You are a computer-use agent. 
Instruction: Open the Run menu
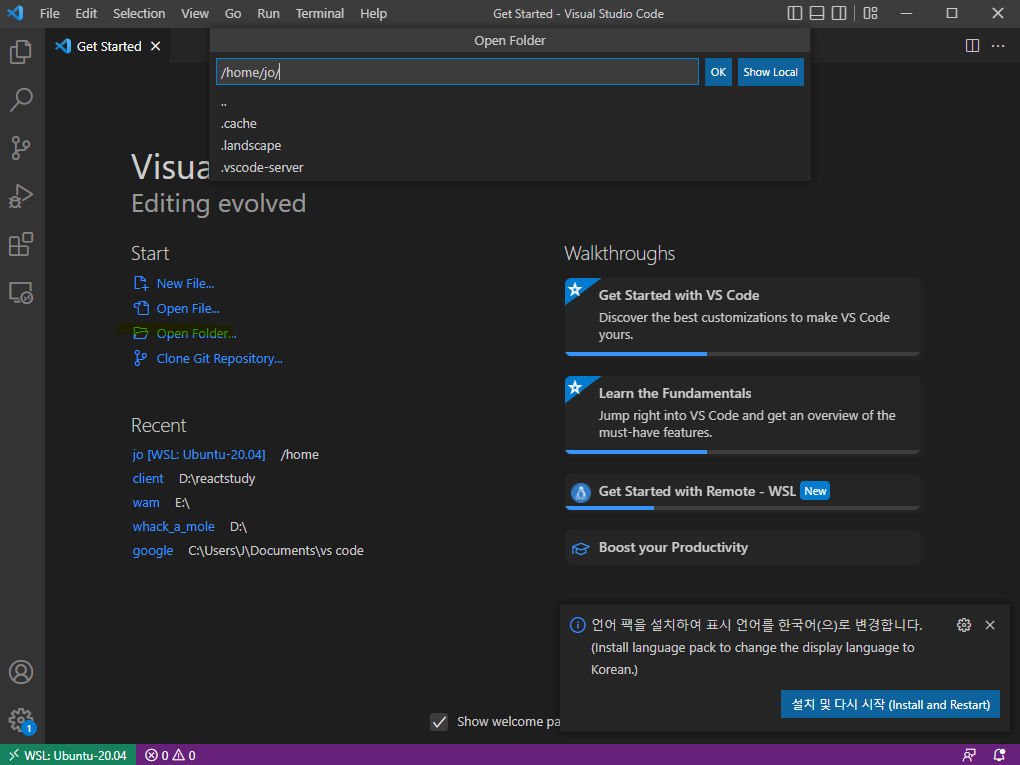tap(268, 14)
